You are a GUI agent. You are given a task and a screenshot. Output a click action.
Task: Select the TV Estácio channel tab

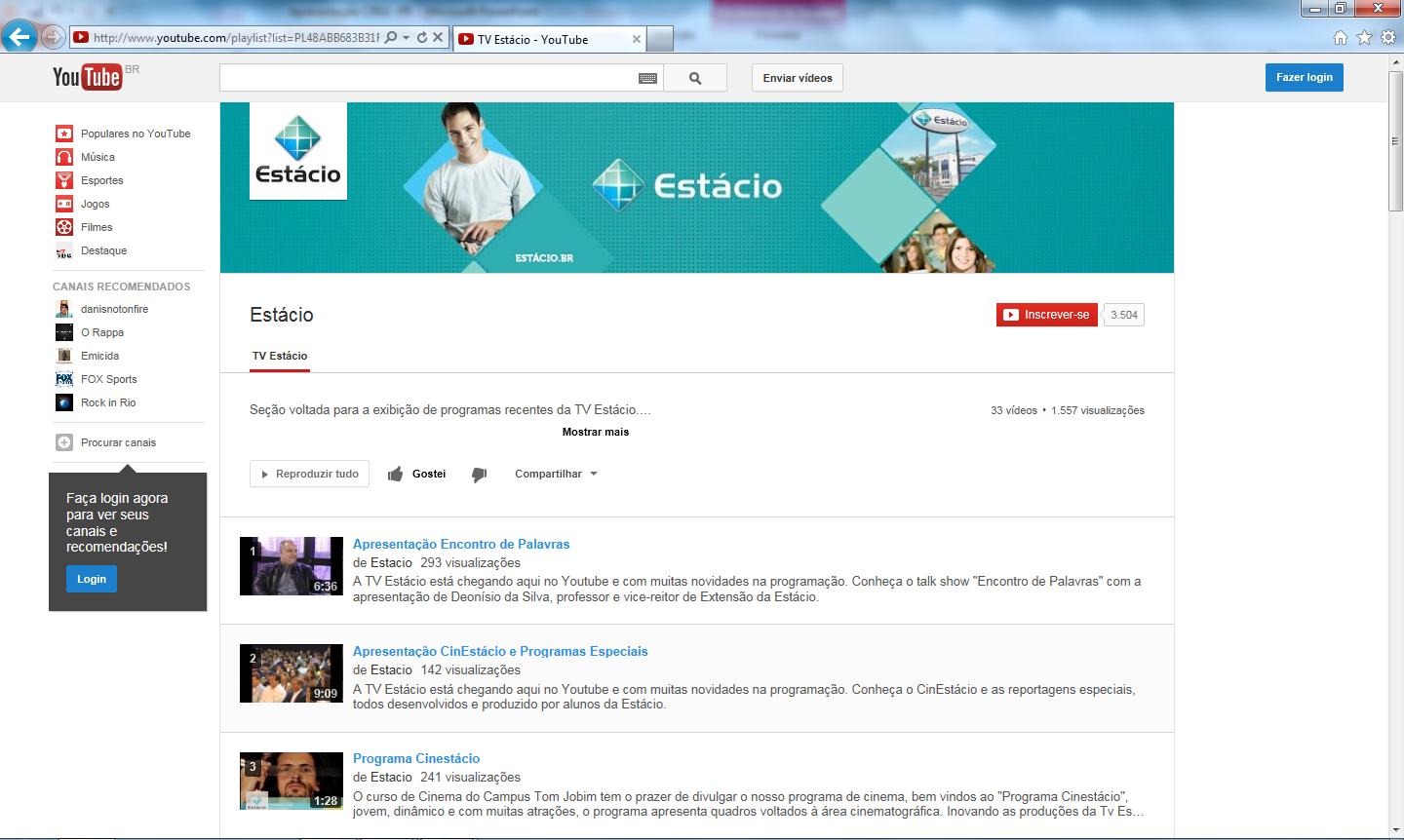tap(280, 356)
